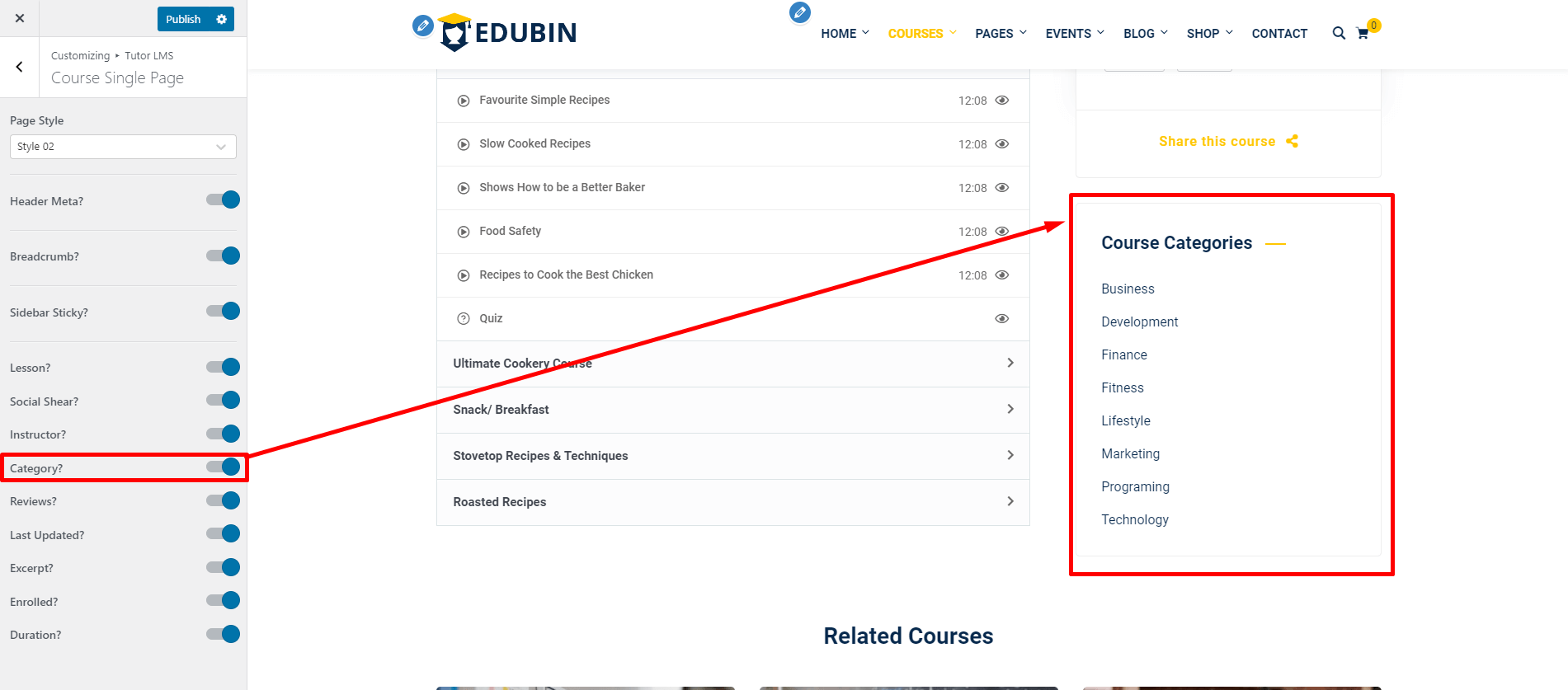Click the pencil edit icon above menu
Screen dimensions: 1568x690
point(799,12)
